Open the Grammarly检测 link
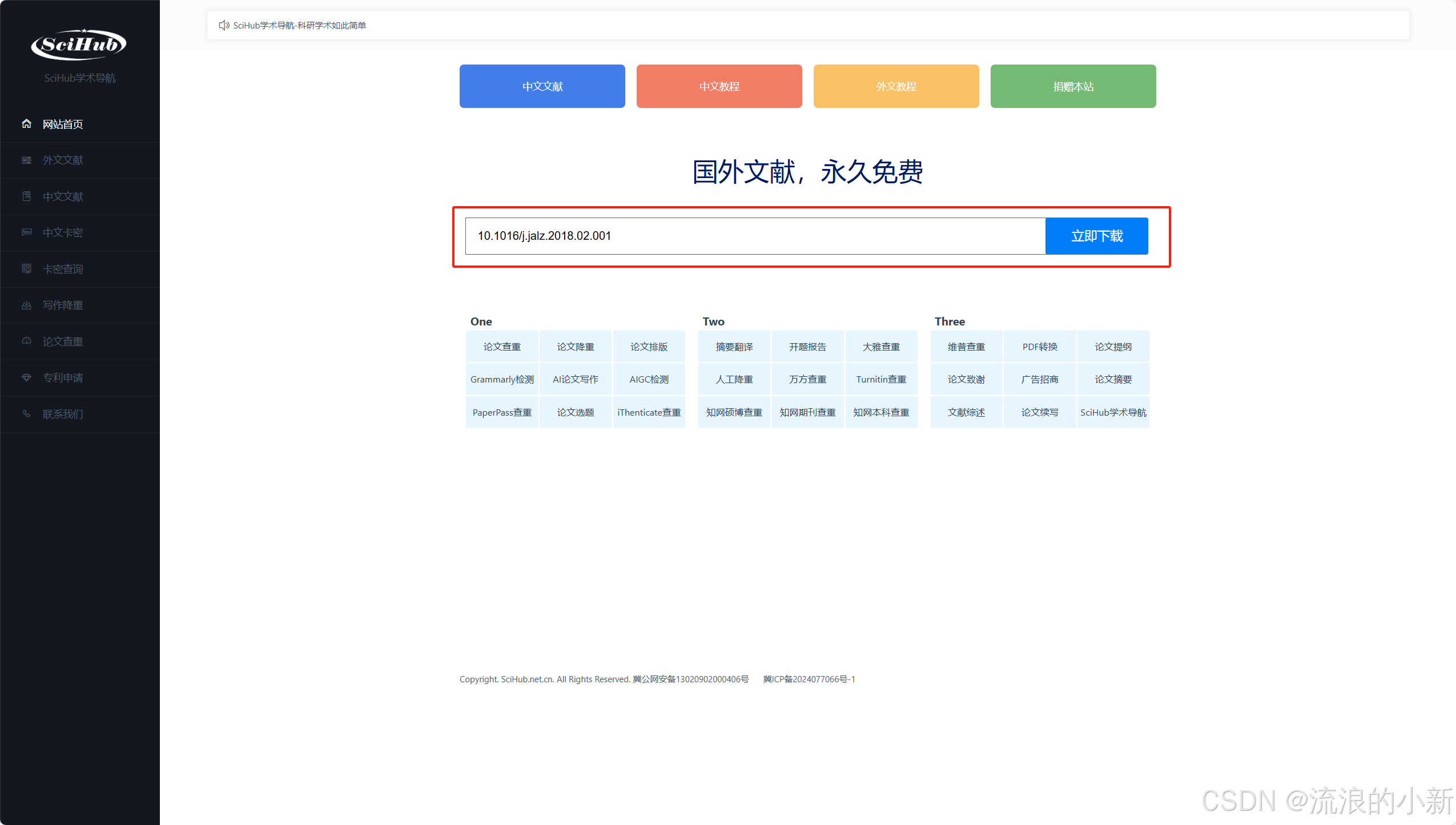 pos(502,379)
